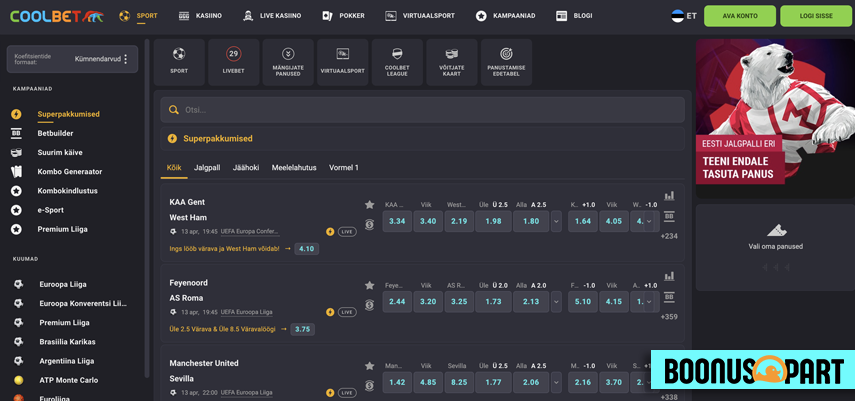Select Vormel 1 filter tab

point(344,167)
